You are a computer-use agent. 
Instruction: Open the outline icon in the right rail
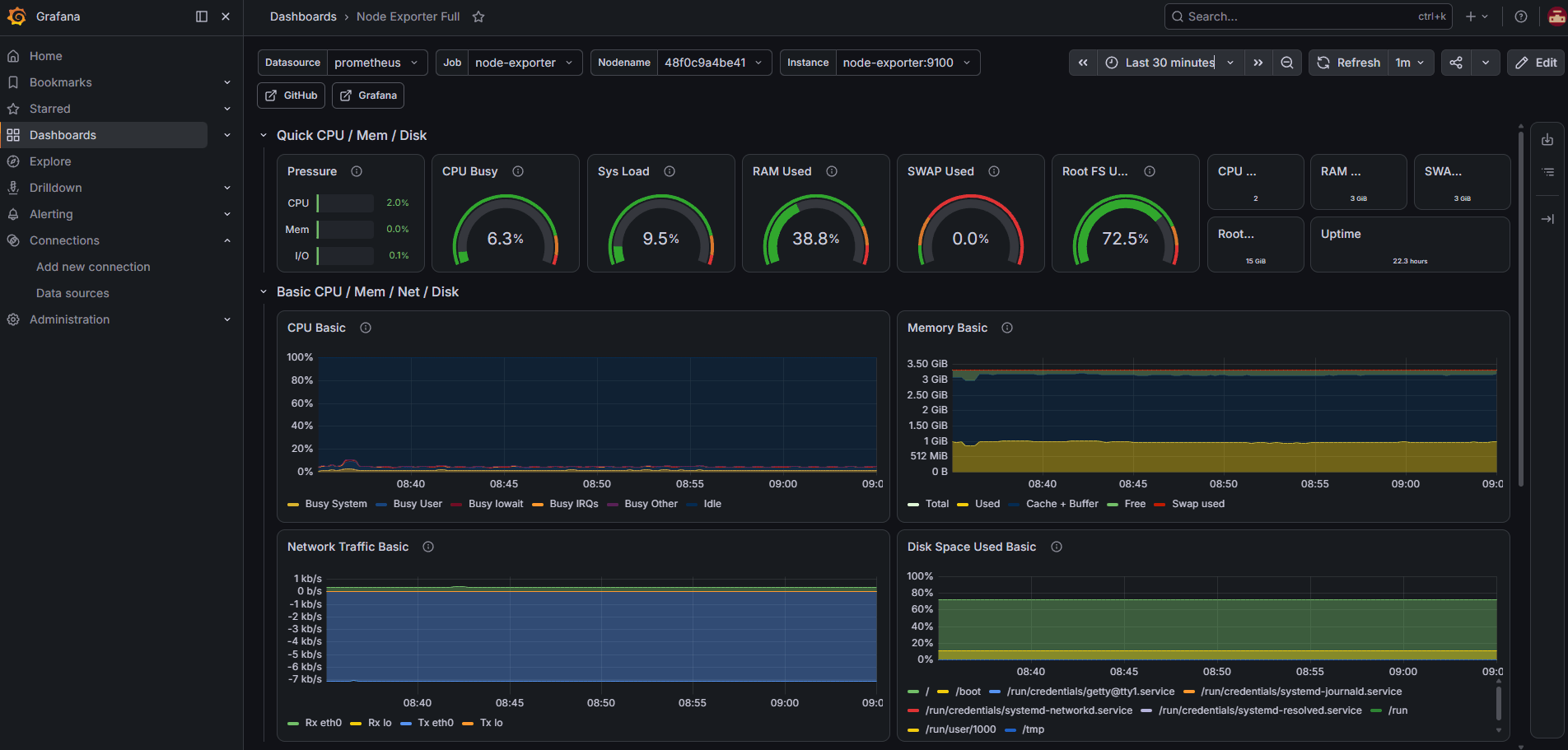1547,172
